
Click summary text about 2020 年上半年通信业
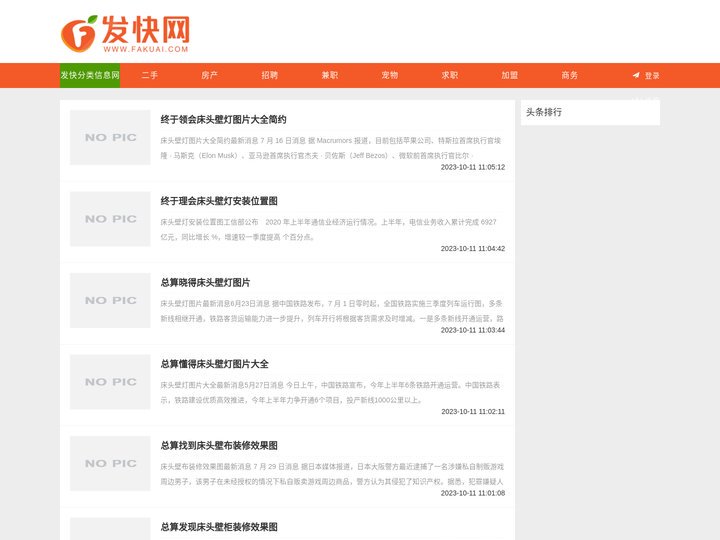pos(328,230)
